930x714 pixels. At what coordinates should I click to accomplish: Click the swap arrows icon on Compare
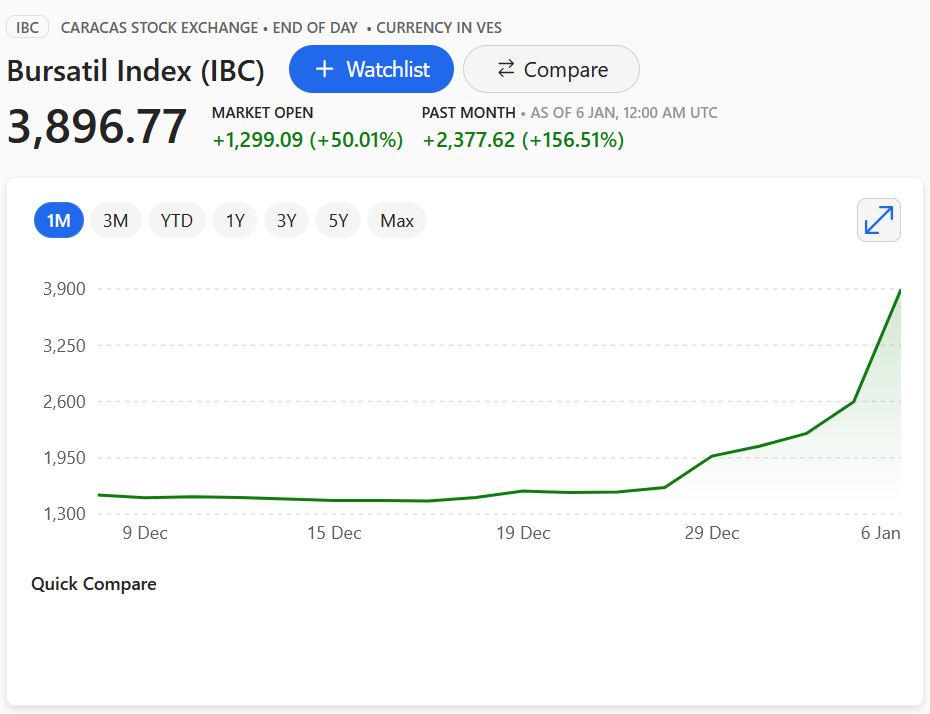[x=506, y=69]
